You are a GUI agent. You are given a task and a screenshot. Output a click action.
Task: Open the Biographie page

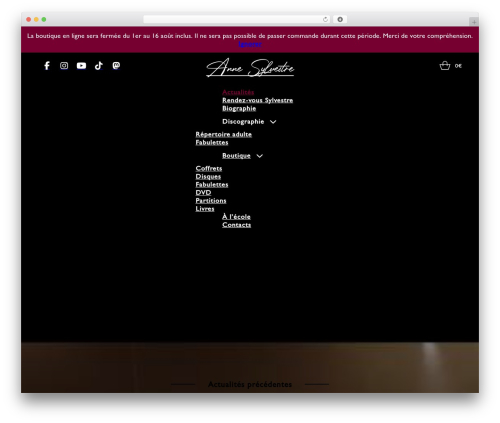[239, 108]
